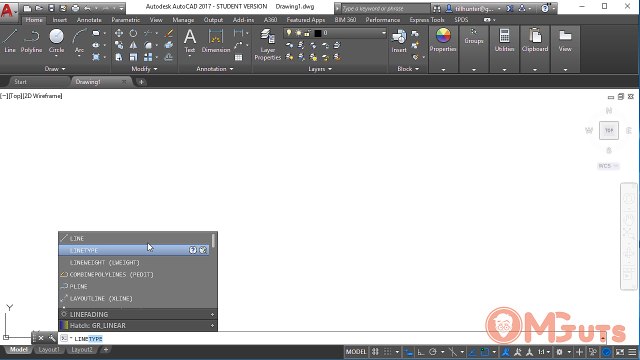Screen dimensions: 640x360
Task: Toggle MODEL space button in status bar
Action: 356,352
